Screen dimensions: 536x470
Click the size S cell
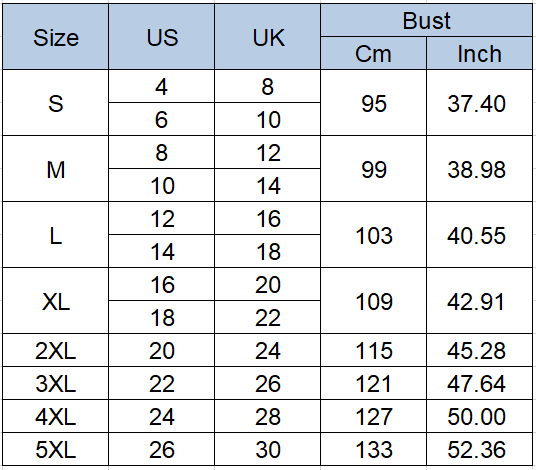(56, 103)
